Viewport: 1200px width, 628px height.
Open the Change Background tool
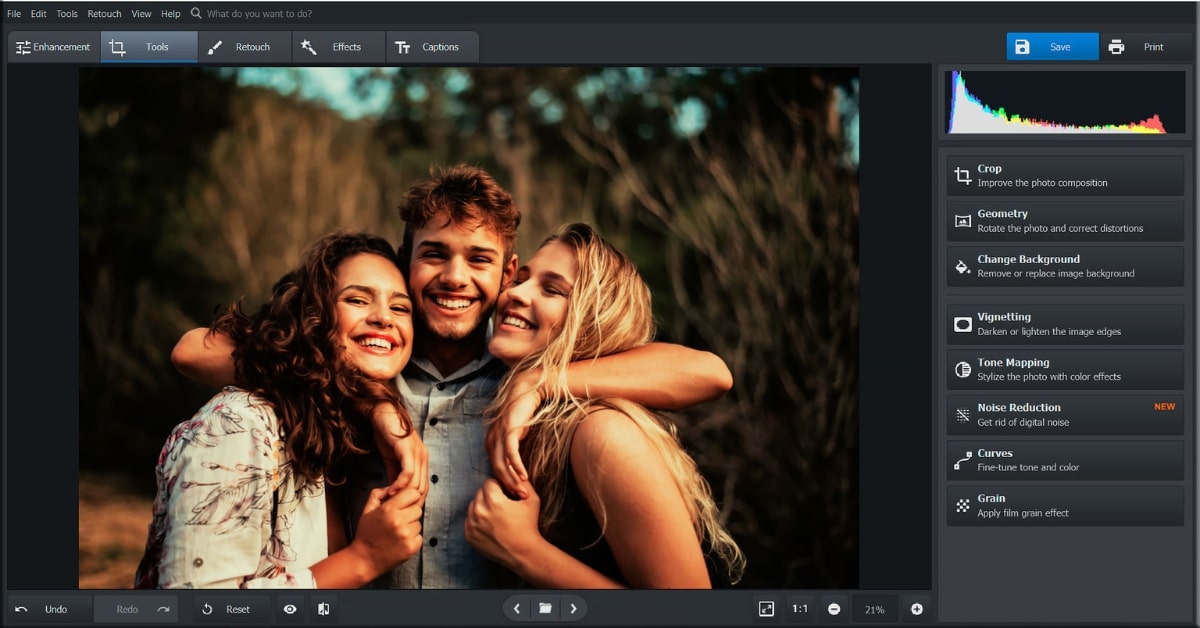1065,266
